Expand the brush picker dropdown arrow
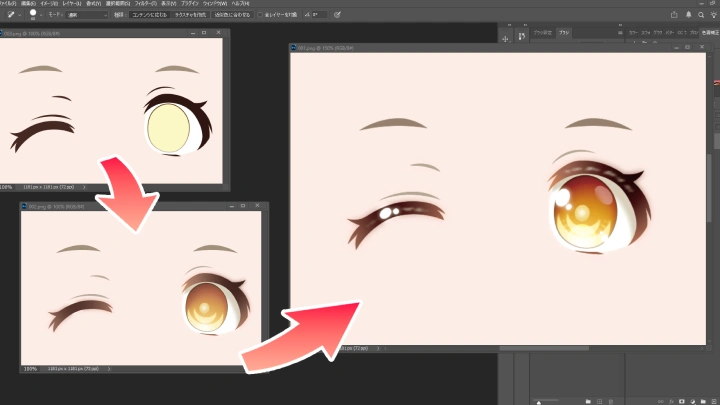This screenshot has height=405, width=720. tap(41, 15)
